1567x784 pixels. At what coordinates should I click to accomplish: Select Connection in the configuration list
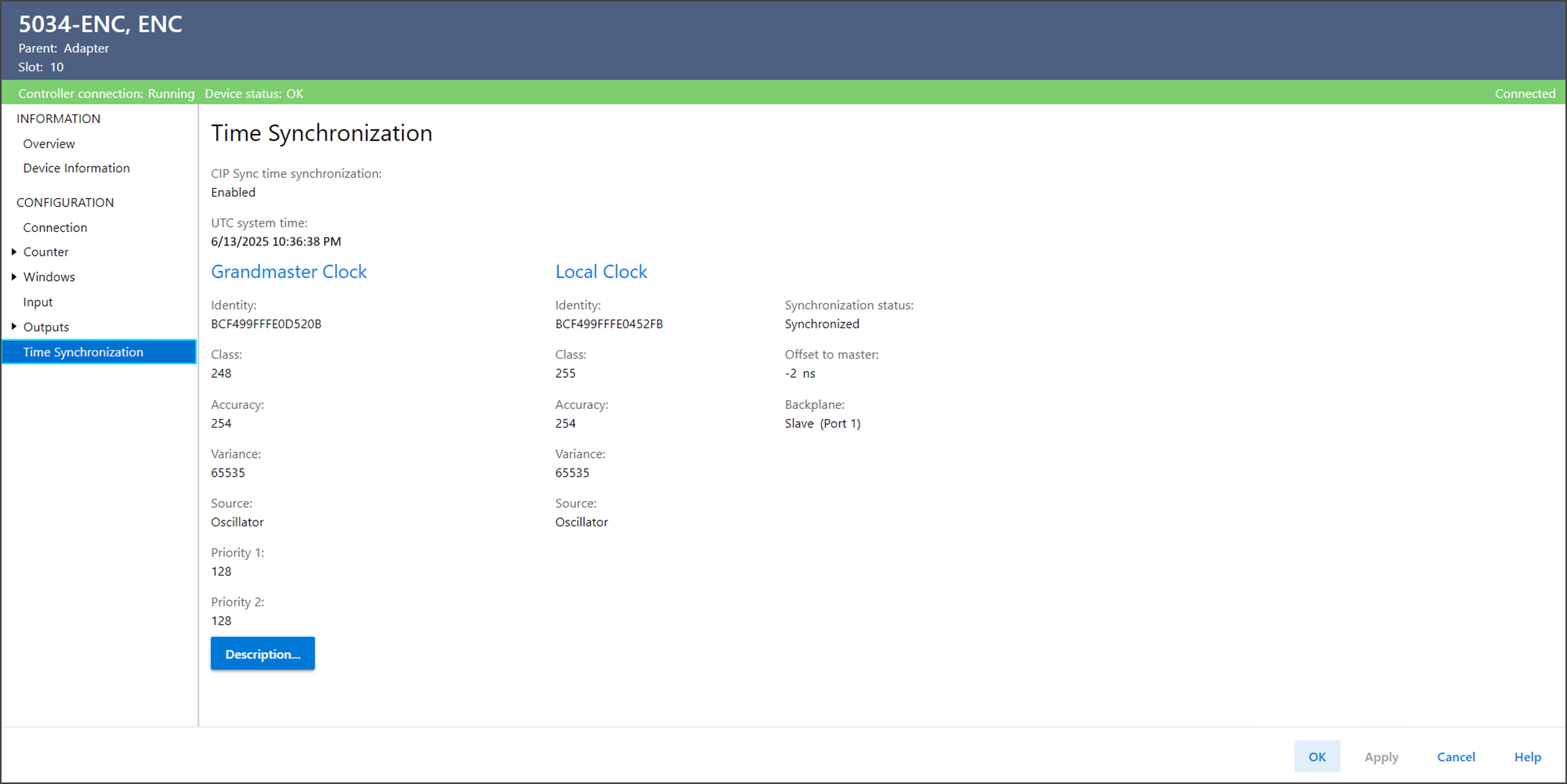point(55,227)
